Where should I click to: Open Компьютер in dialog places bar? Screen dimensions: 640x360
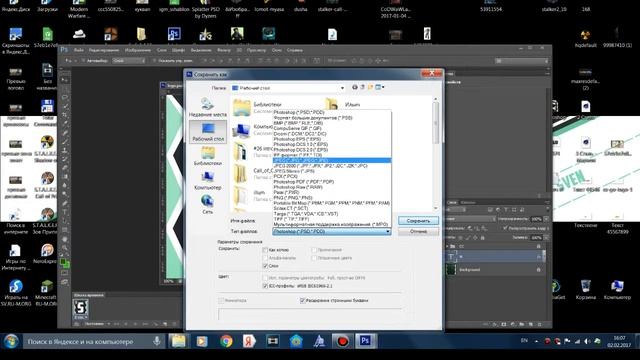(x=208, y=181)
